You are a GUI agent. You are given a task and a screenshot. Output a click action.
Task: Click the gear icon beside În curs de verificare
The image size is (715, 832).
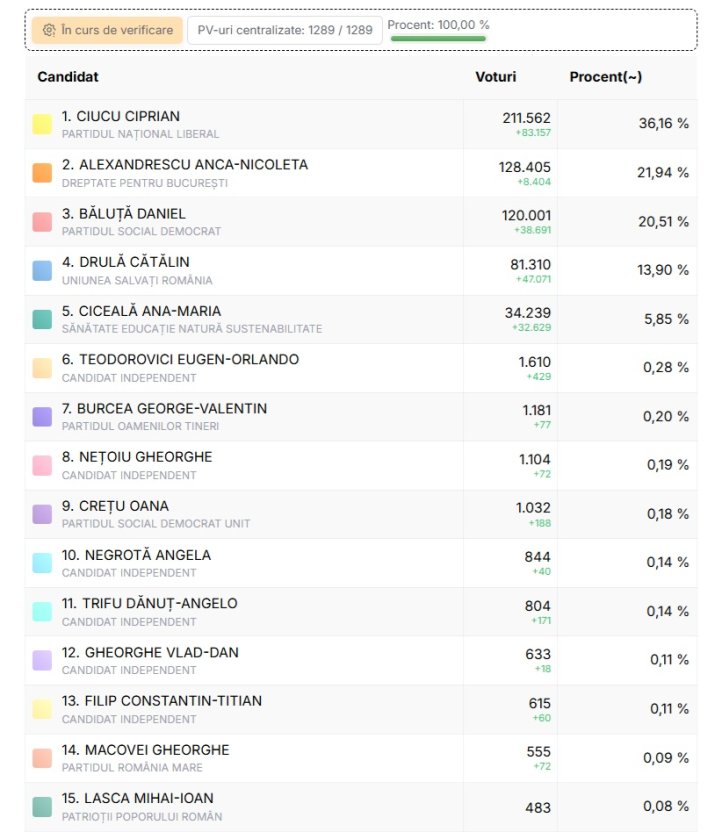[x=49, y=30]
